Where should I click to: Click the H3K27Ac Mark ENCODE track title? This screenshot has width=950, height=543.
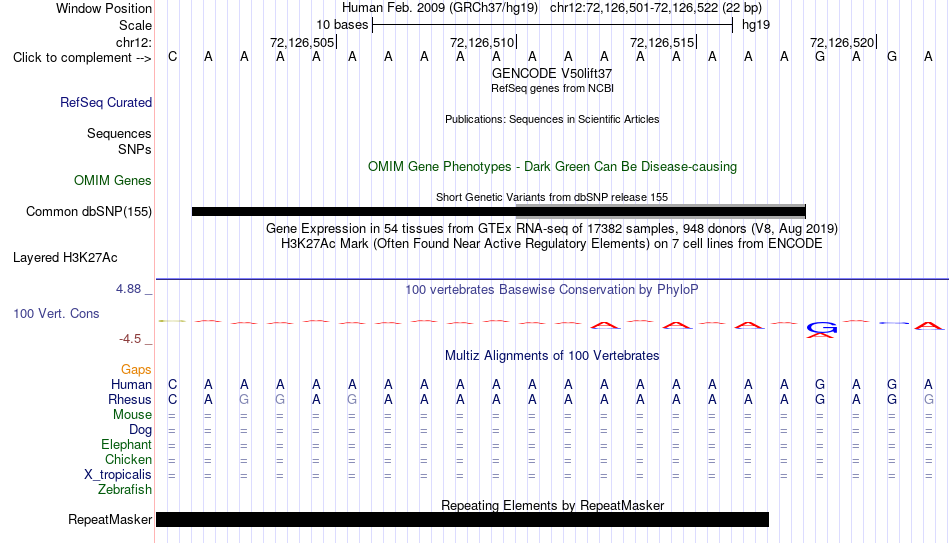(552, 244)
